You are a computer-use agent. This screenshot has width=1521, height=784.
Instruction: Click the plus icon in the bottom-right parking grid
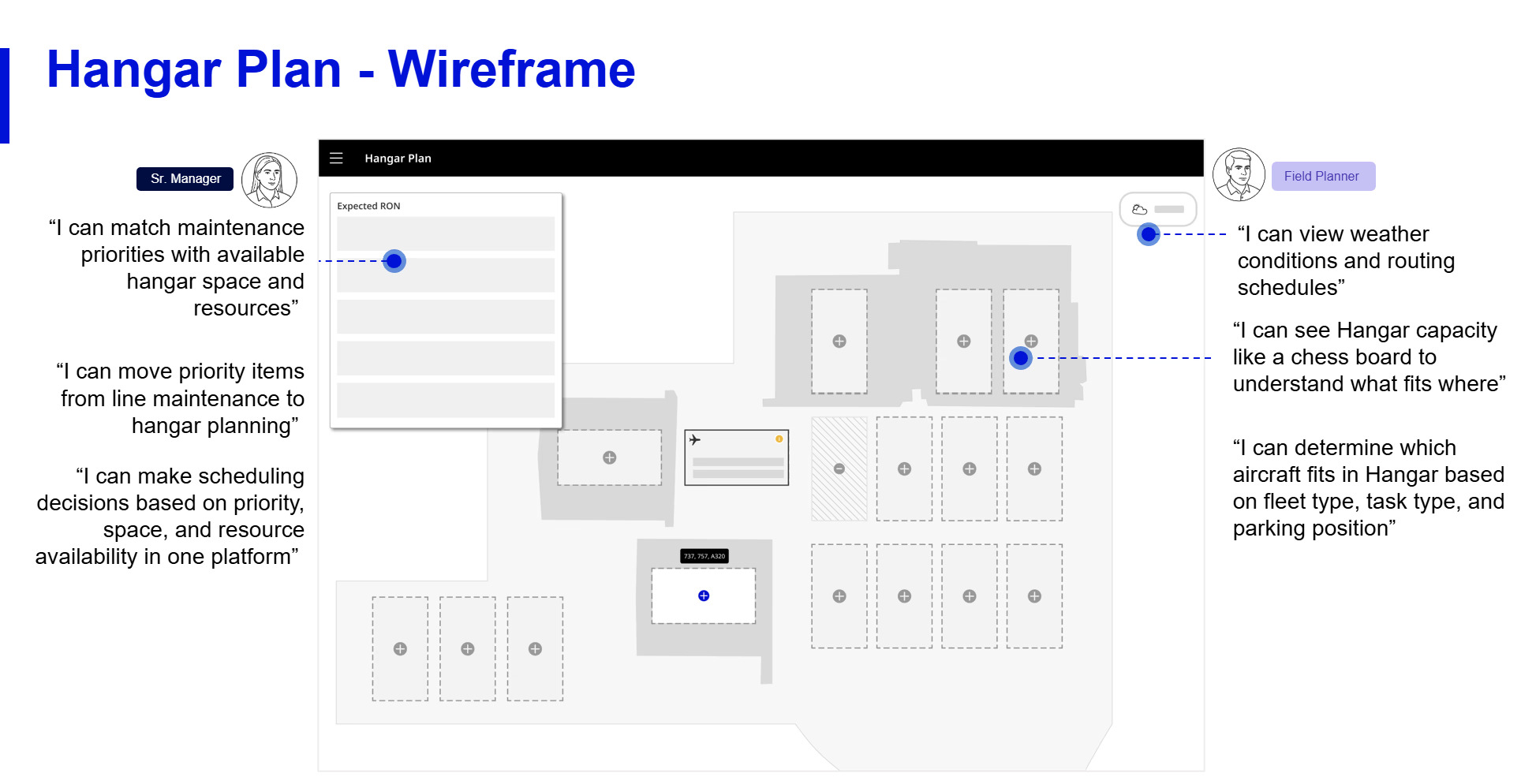[1034, 597]
